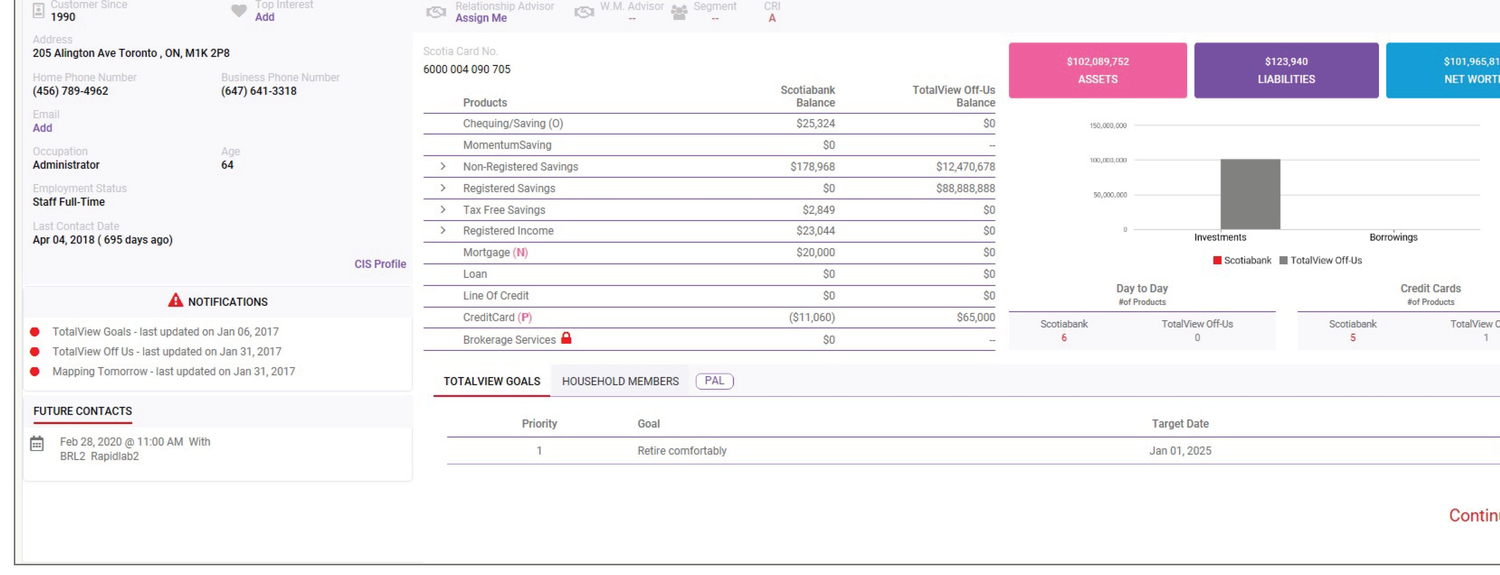Image resolution: width=1500 pixels, height=575 pixels.
Task: Open the Household Members tab
Action: pos(620,381)
